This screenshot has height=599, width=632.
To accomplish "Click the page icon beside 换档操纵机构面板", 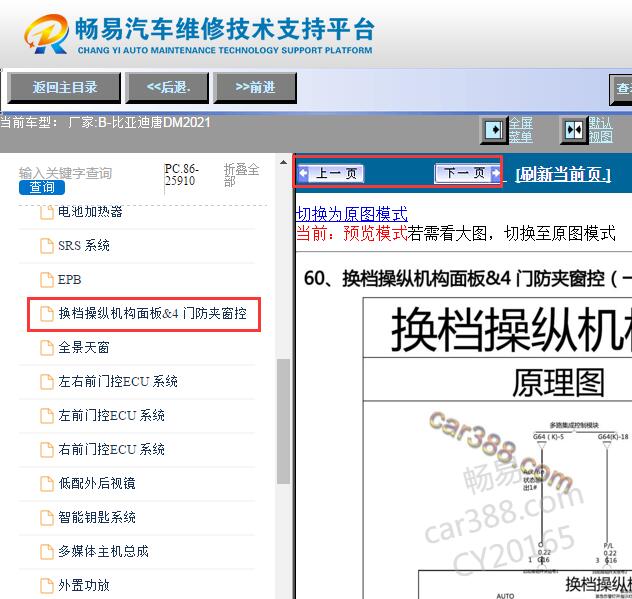I will (47, 314).
